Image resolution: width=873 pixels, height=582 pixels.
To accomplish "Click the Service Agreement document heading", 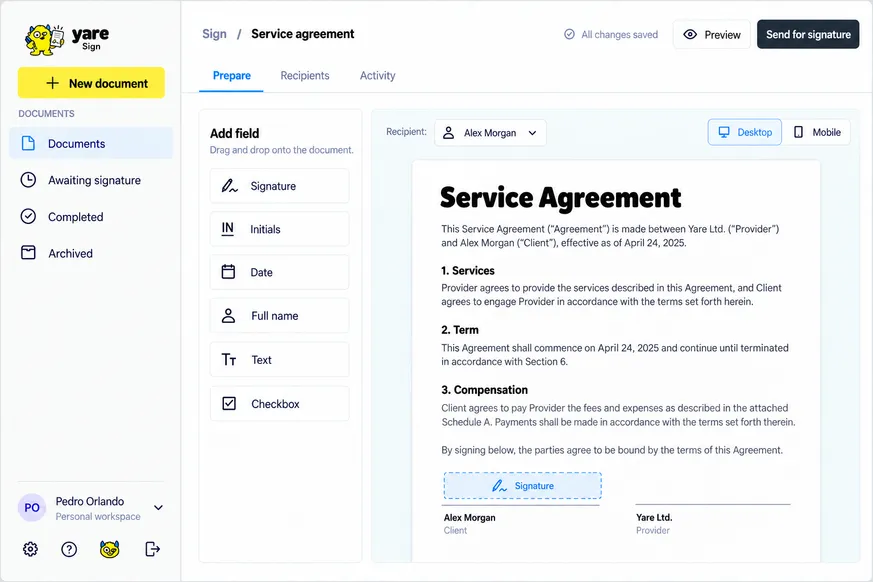I will coord(561,198).
